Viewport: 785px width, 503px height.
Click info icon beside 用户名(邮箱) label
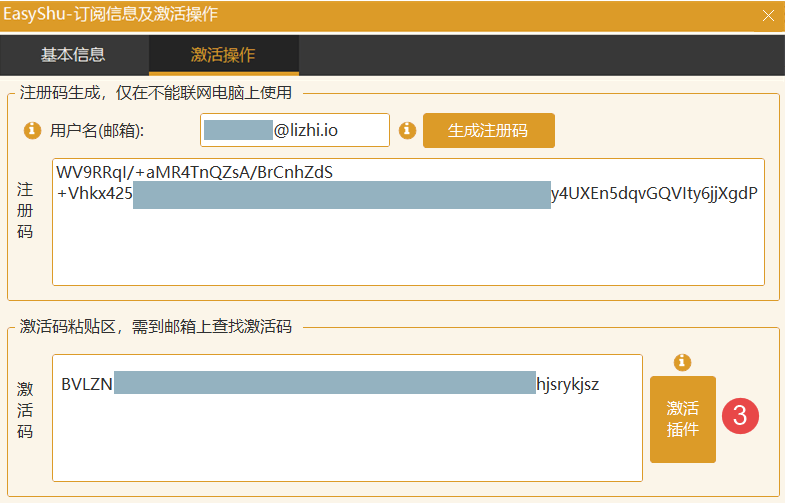pyautogui.click(x=32, y=130)
